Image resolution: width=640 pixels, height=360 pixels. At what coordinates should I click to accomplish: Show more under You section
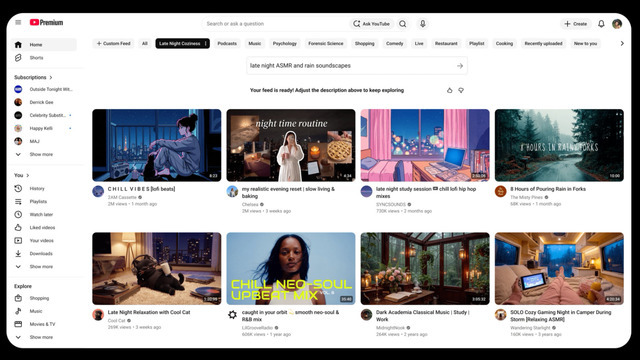[44, 267]
